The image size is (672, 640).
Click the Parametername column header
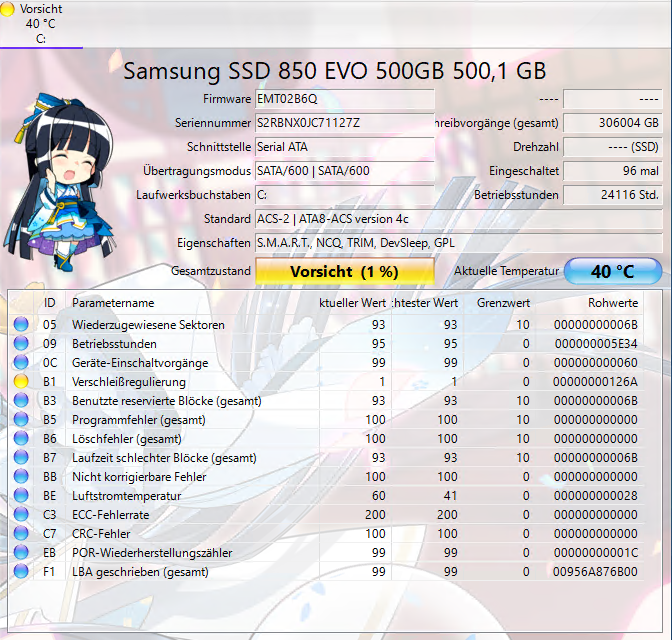[x=192, y=303]
